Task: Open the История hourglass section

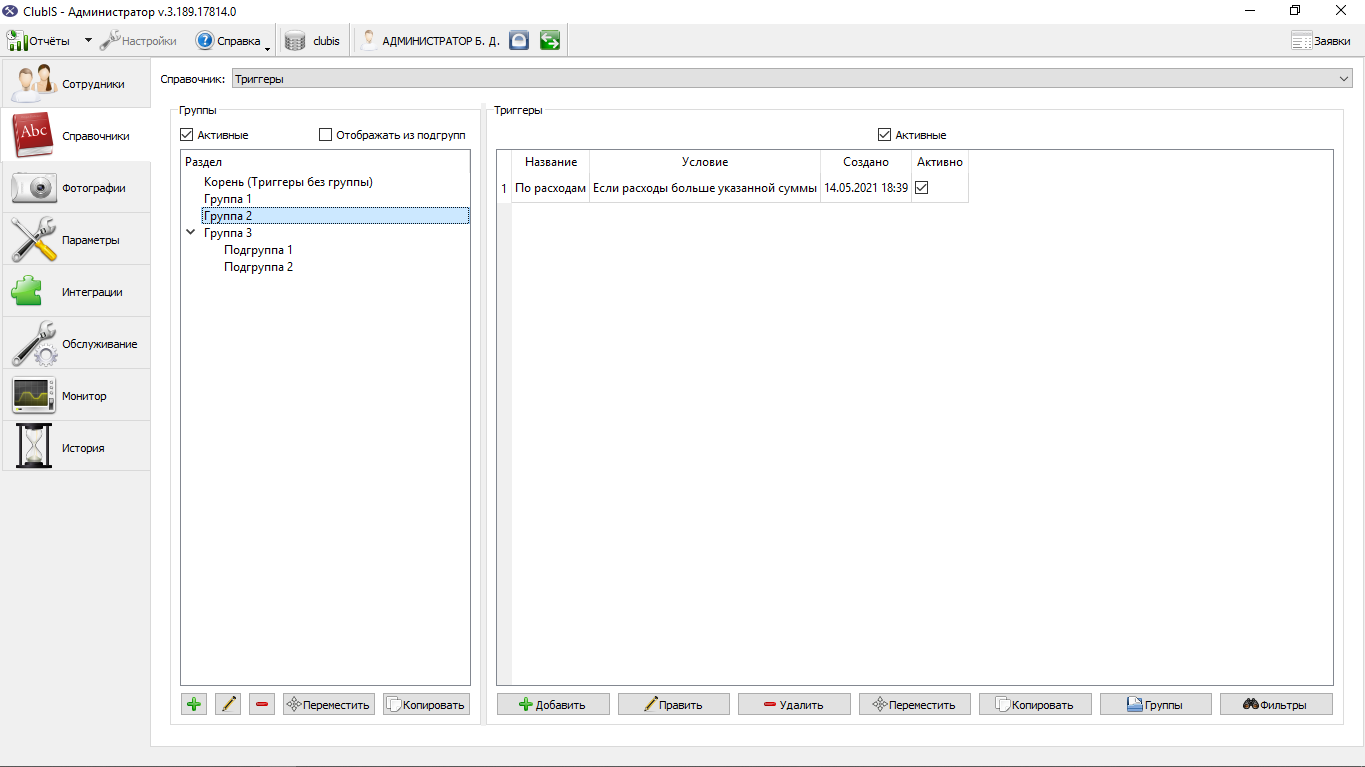Action: pos(76,448)
